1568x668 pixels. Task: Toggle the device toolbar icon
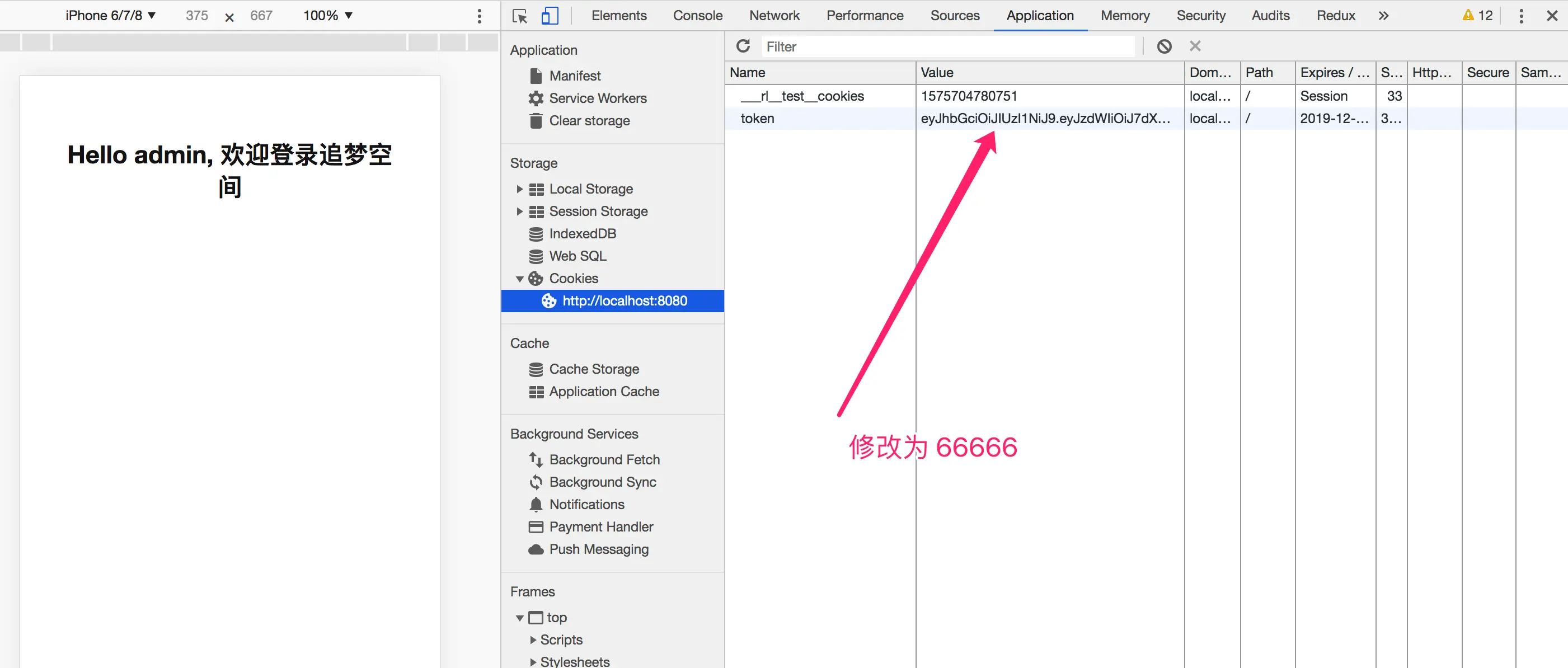(x=549, y=16)
